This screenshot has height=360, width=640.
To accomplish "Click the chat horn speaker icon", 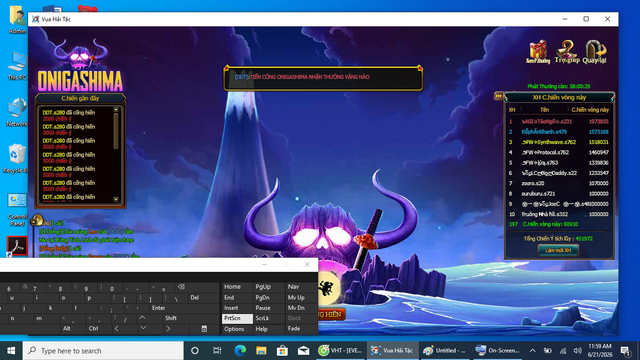I will pos(37,220).
